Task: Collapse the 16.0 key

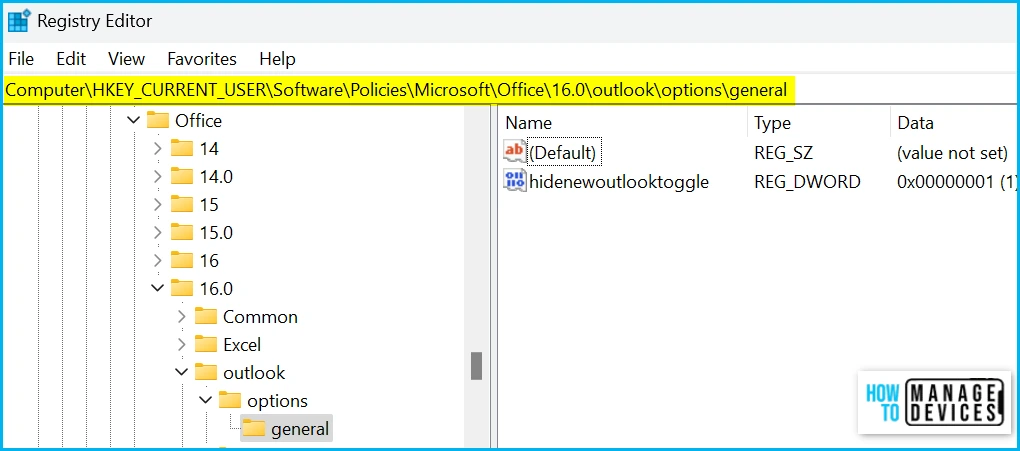Action: [157, 288]
